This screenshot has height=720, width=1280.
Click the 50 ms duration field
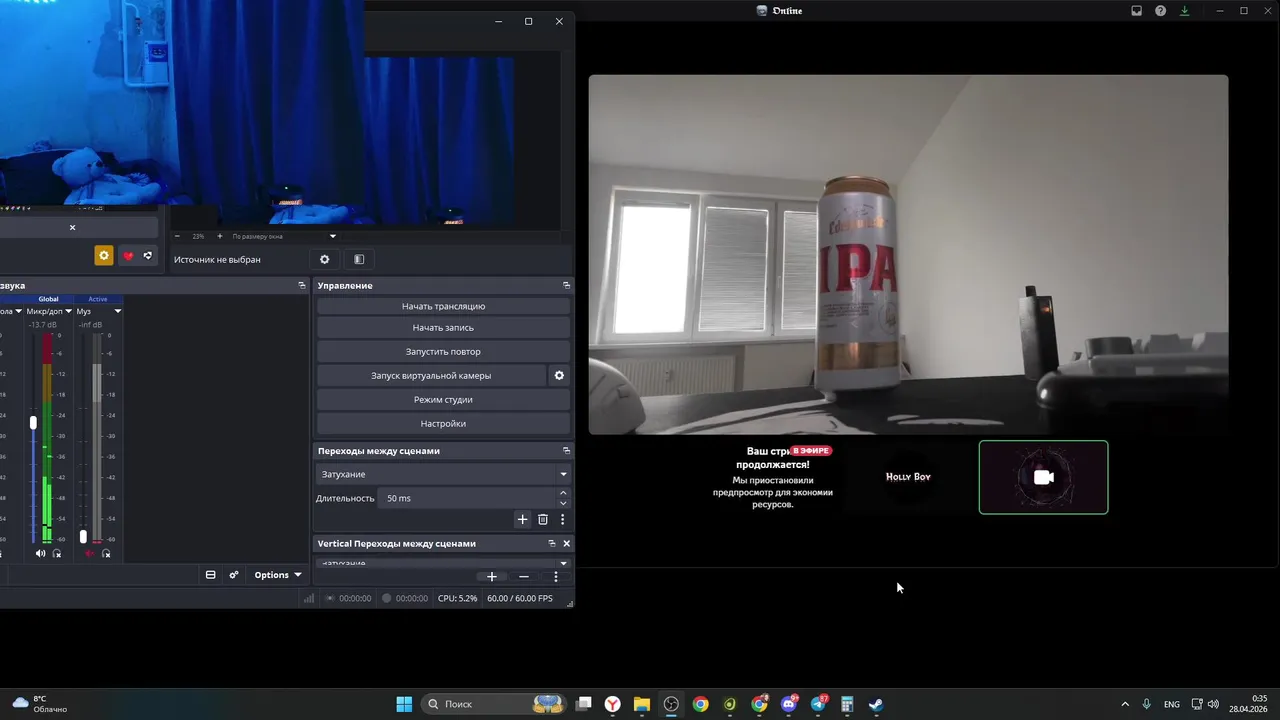point(467,498)
